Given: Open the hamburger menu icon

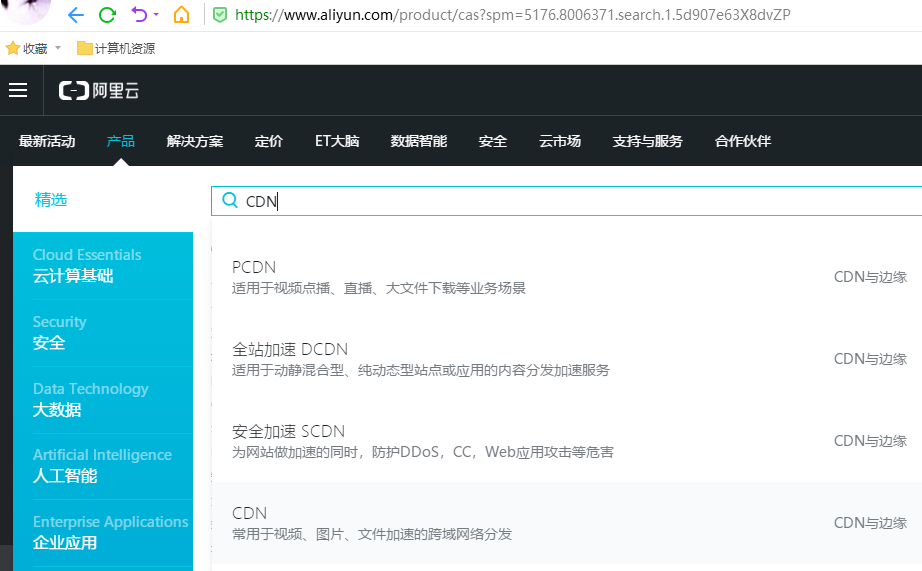Looking at the screenshot, I should [18, 91].
